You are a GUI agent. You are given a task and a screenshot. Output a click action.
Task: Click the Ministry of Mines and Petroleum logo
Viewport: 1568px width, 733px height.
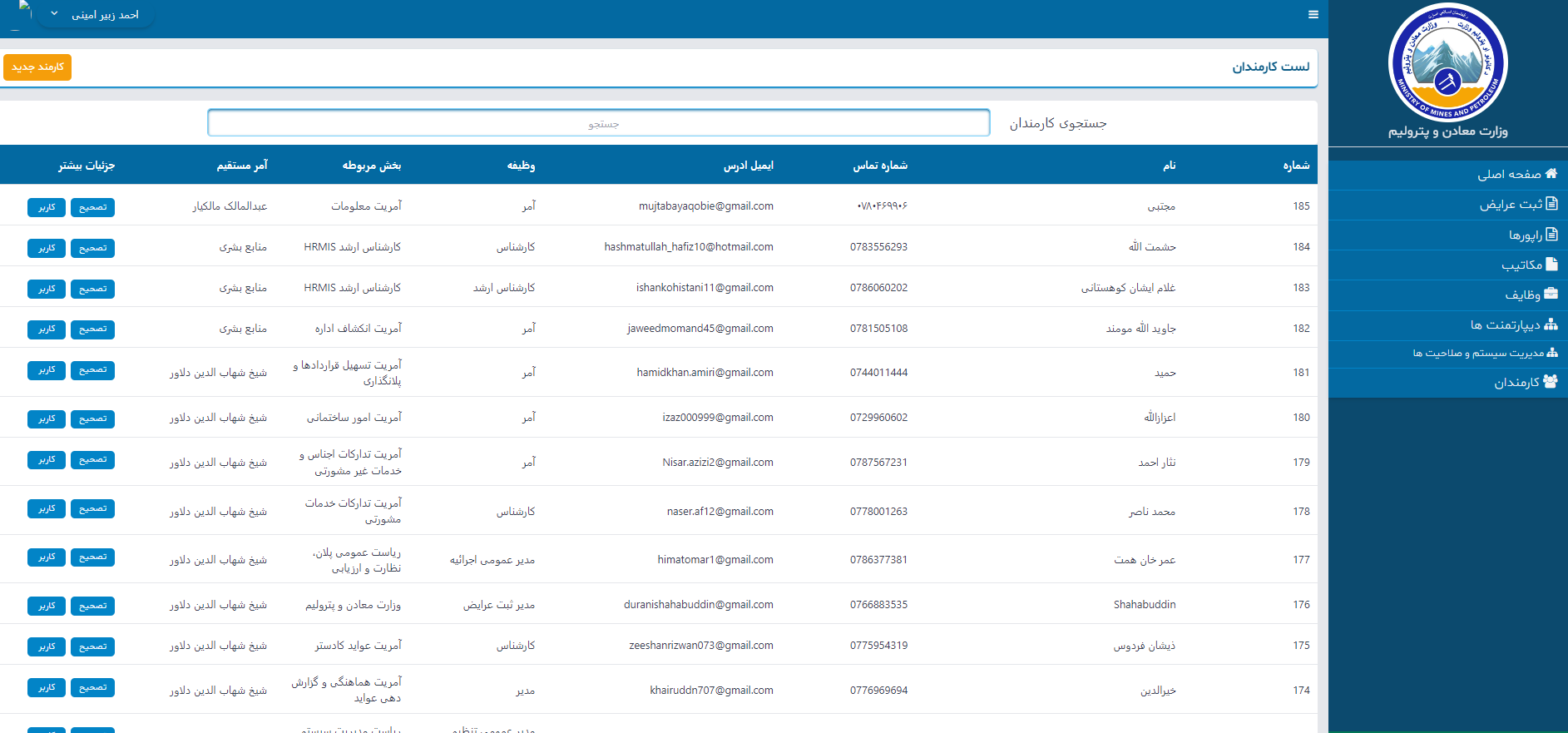tap(1447, 63)
